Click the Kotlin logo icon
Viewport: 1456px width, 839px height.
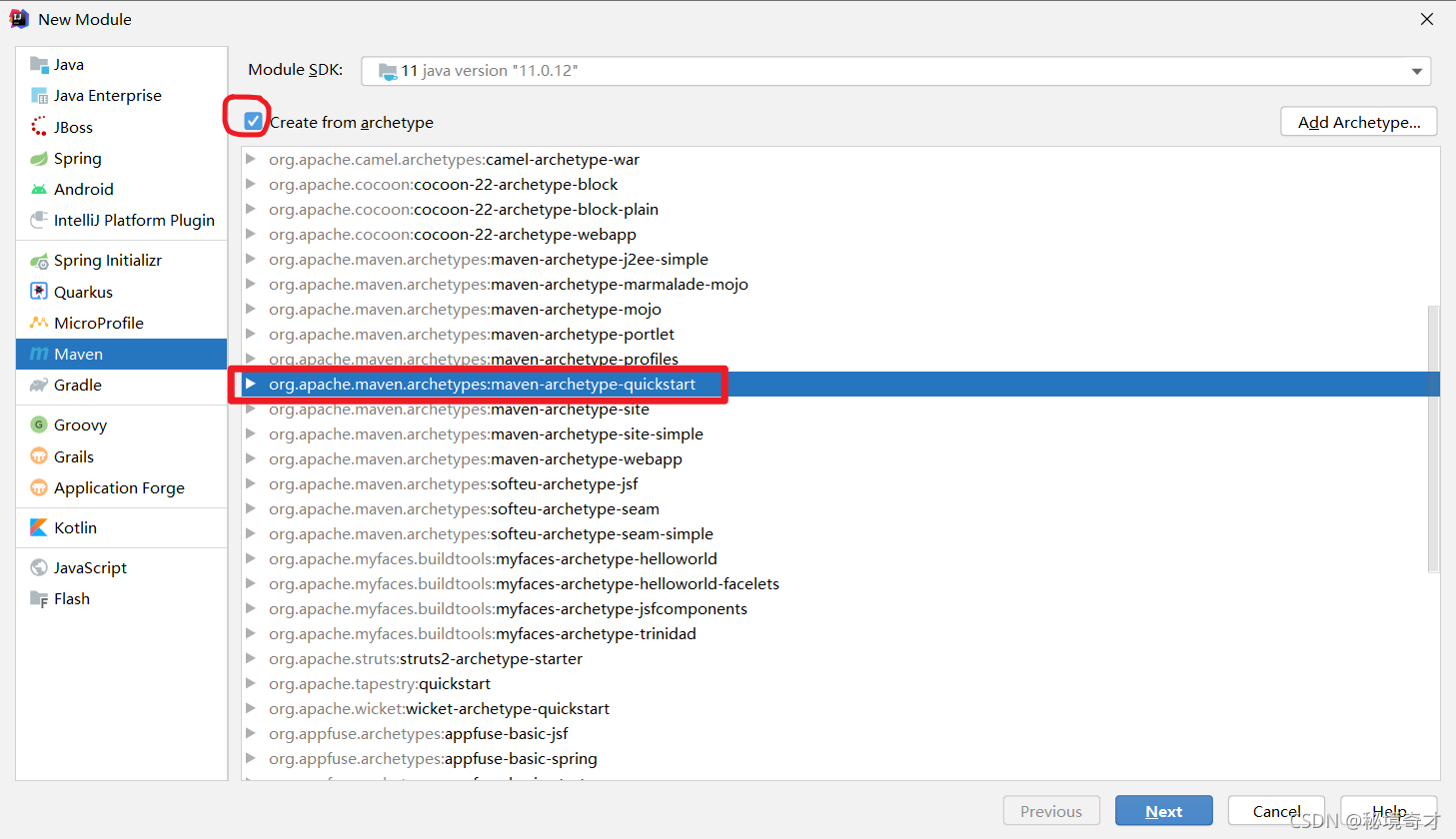39,527
